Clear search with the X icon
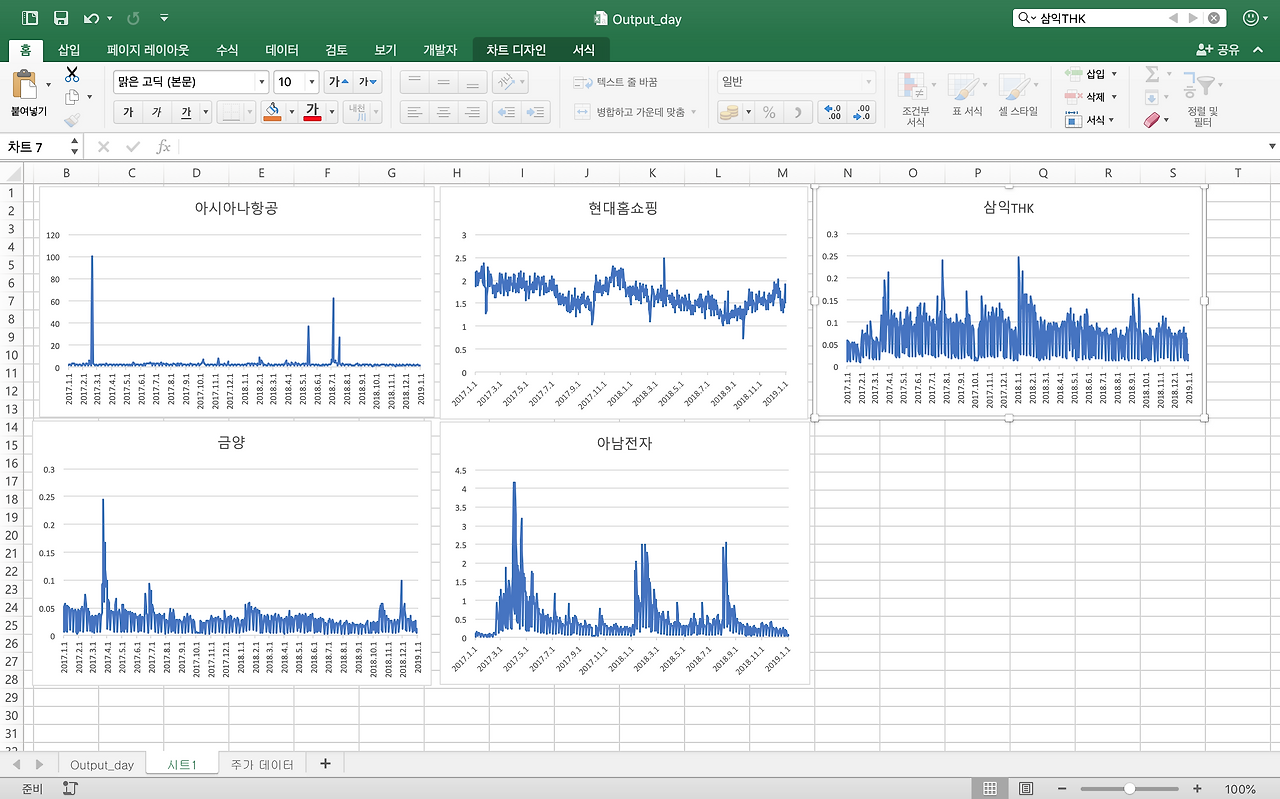Viewport: 1280px width, 799px height. coord(1213,18)
